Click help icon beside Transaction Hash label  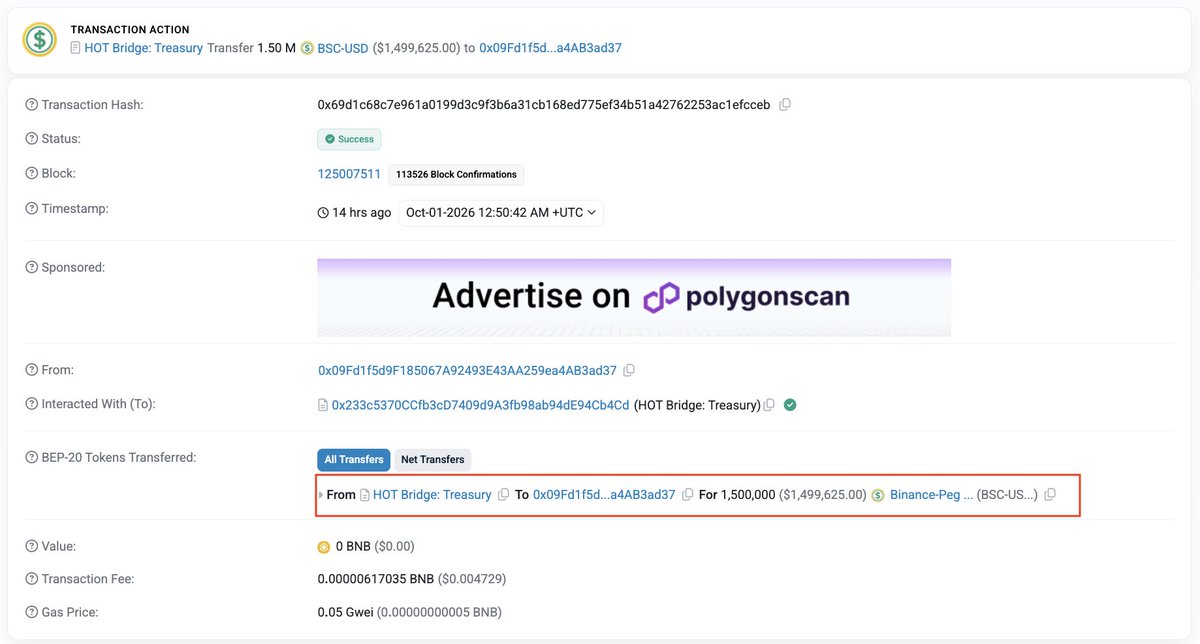[32, 105]
